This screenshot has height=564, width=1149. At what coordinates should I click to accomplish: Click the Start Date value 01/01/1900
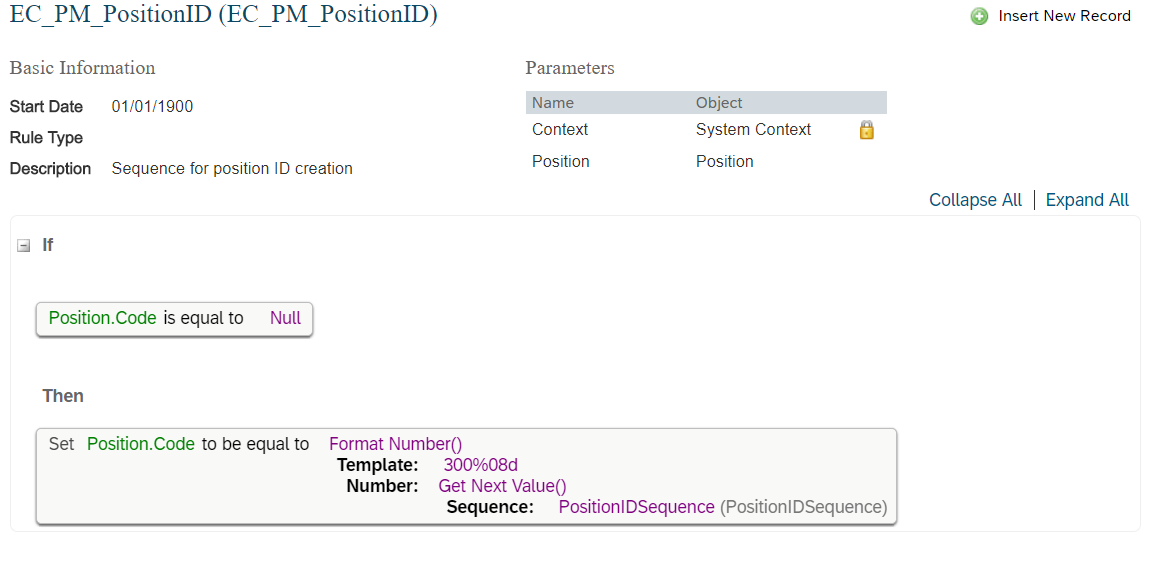(x=152, y=107)
